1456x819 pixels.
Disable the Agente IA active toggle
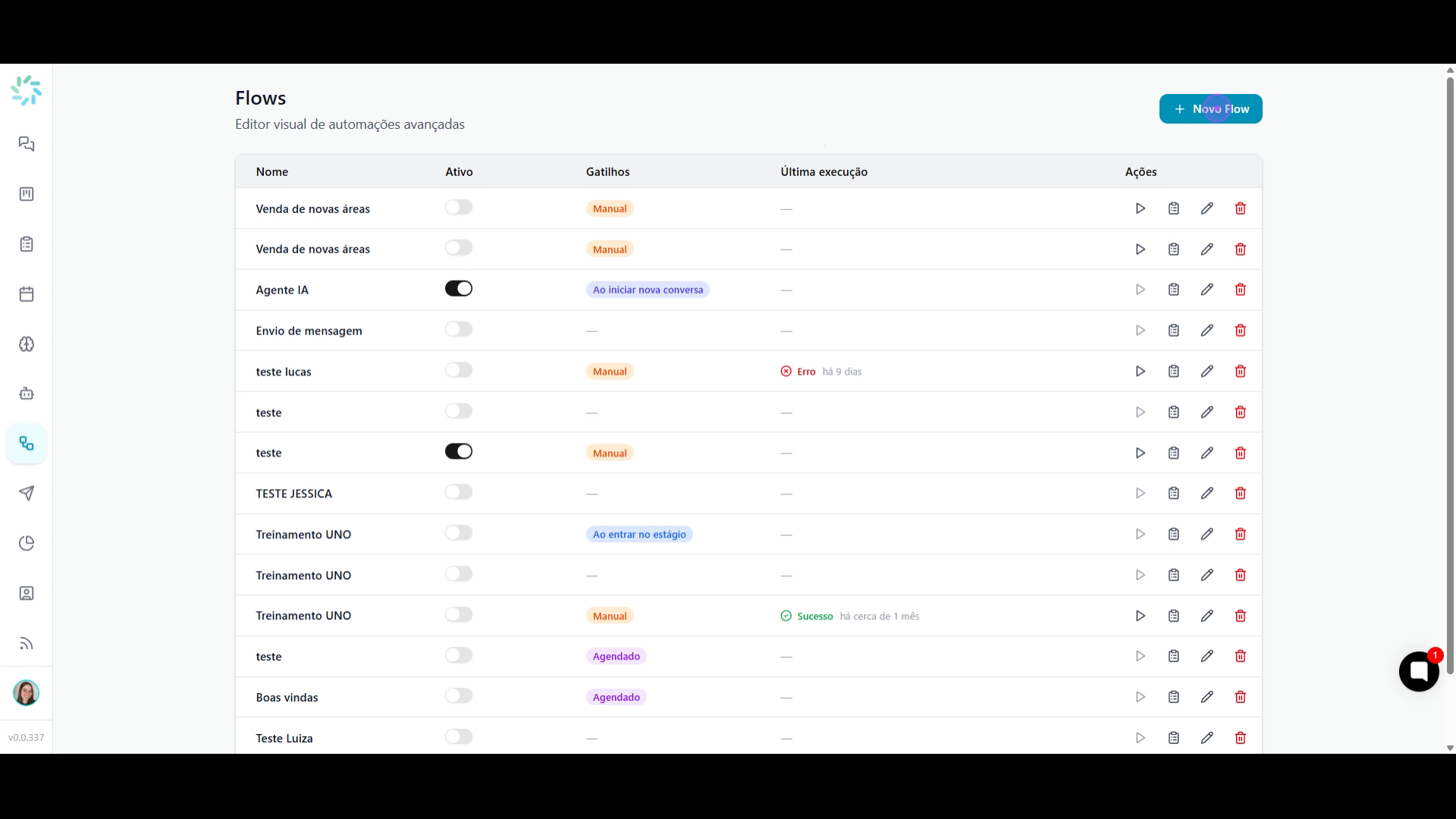tap(459, 289)
